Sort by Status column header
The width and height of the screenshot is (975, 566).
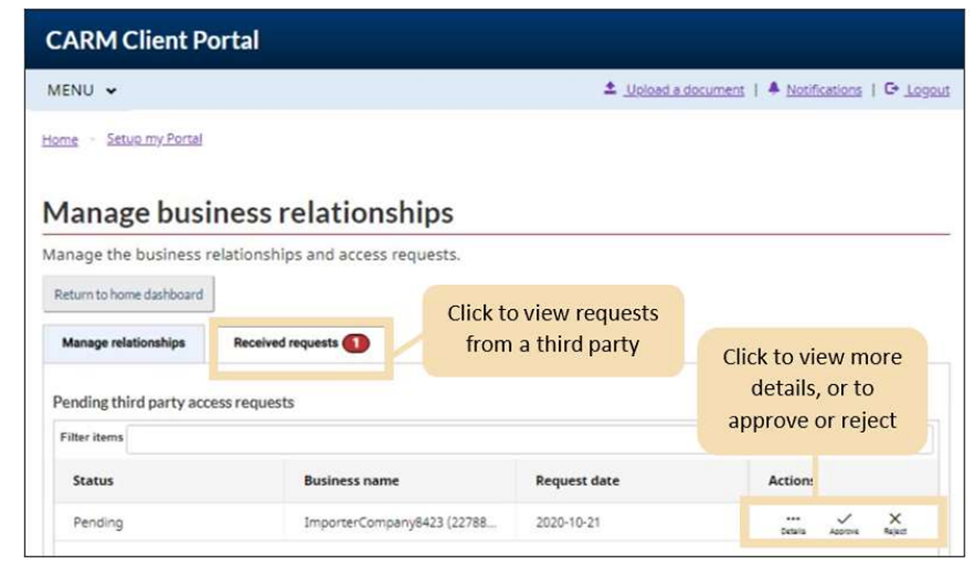[93, 481]
